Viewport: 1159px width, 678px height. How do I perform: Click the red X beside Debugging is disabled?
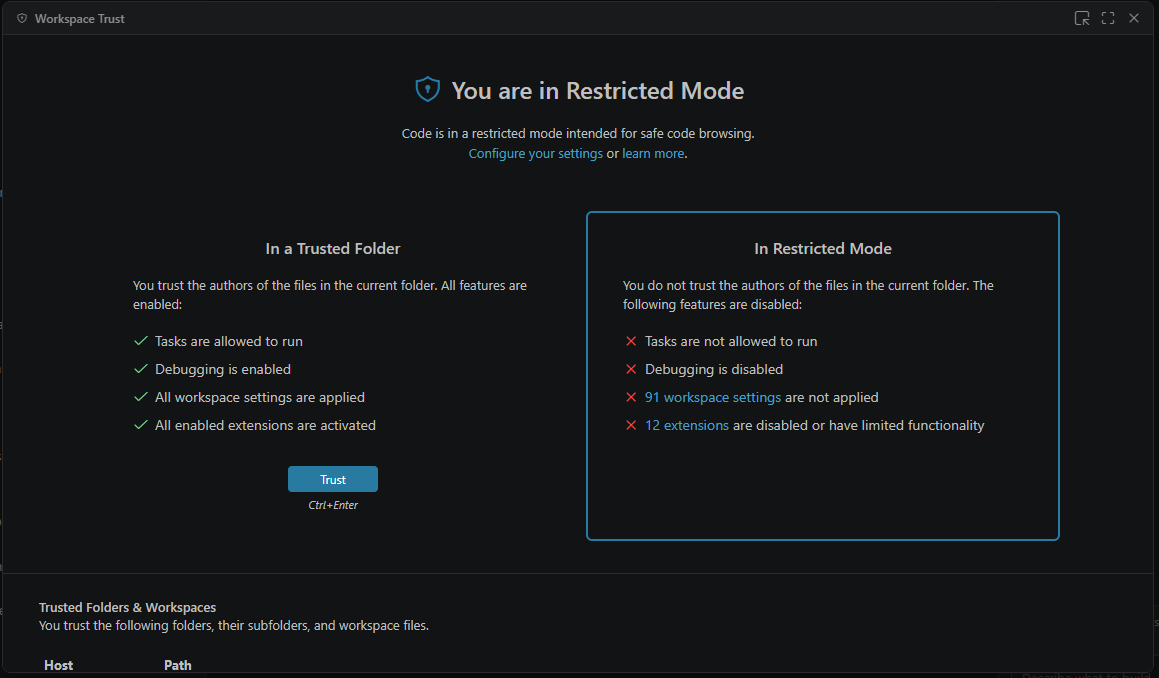(x=631, y=369)
